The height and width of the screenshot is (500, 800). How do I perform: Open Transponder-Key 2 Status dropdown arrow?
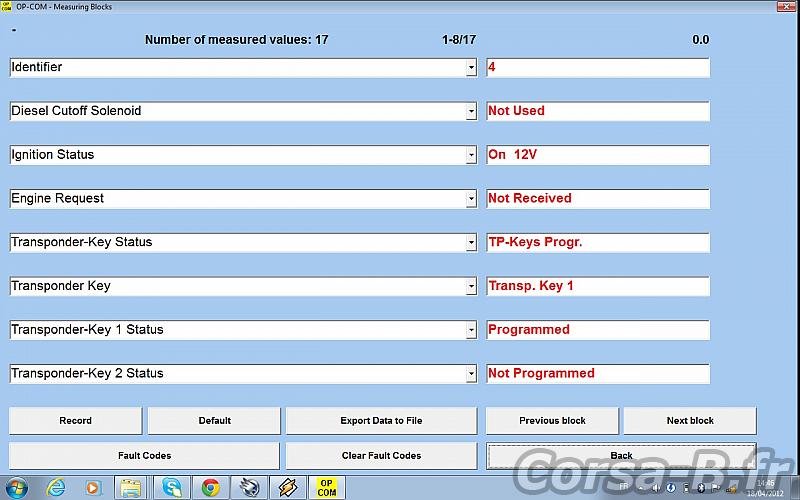point(471,374)
